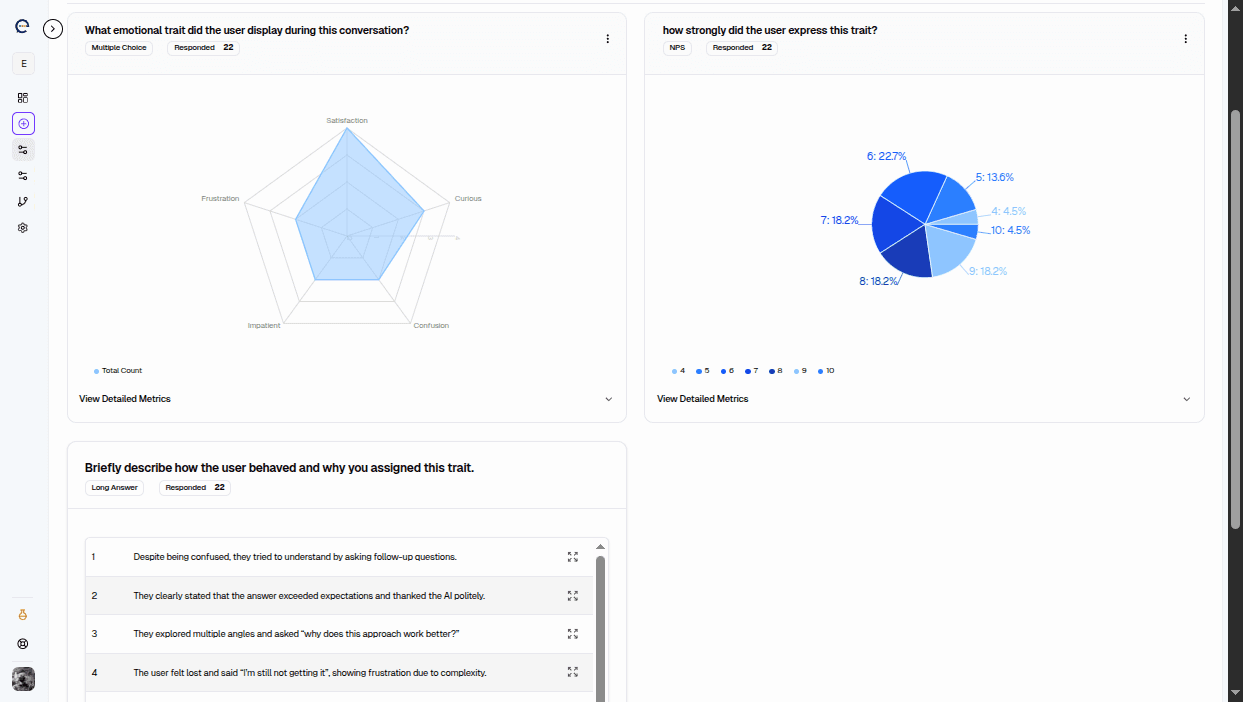The image size is (1243, 702).
Task: Expand the sidebar with arrow button
Action: (x=54, y=29)
